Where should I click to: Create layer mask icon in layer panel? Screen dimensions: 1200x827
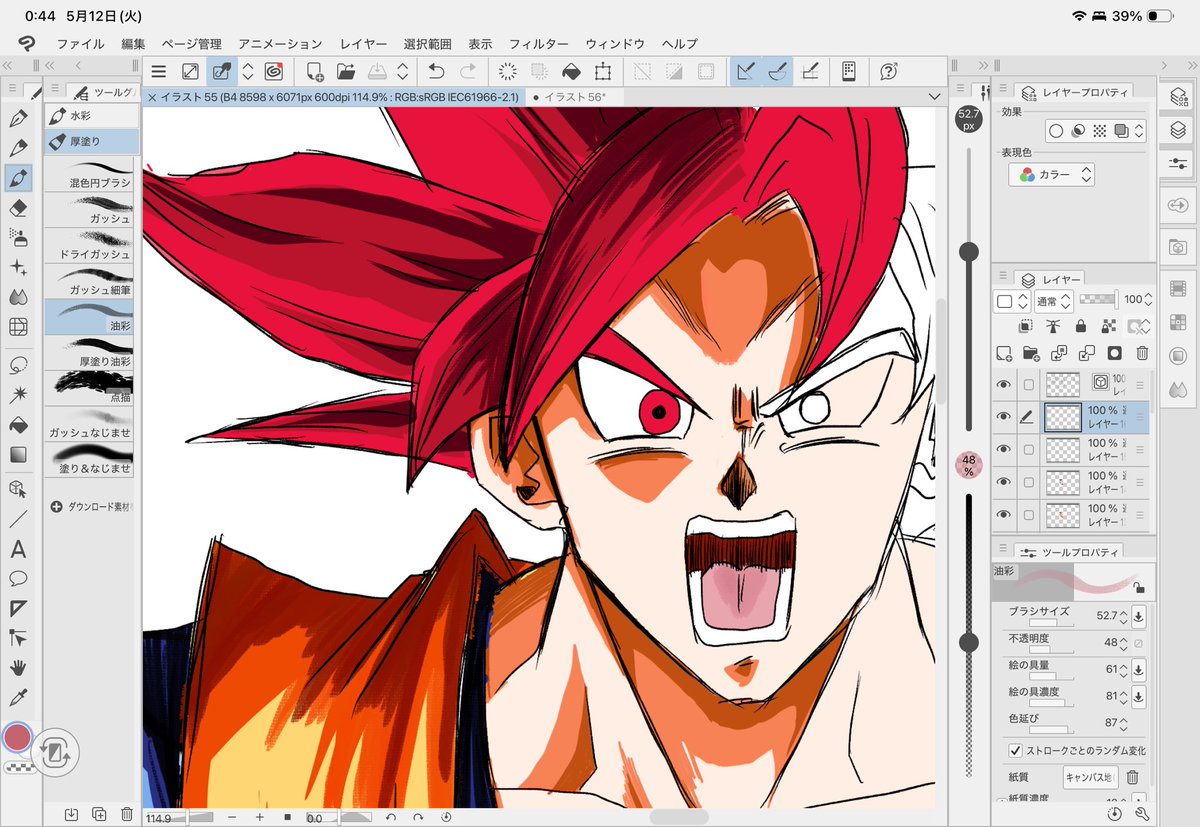[x=1114, y=353]
